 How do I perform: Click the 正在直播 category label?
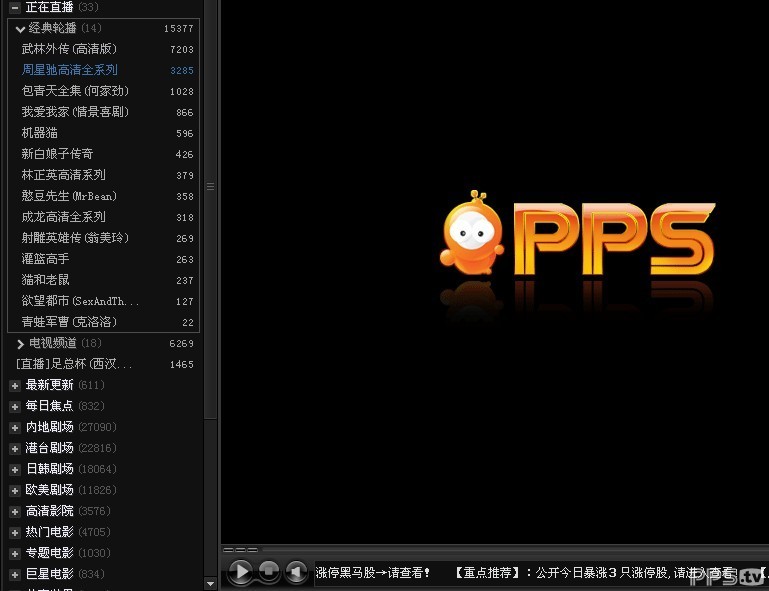50,7
